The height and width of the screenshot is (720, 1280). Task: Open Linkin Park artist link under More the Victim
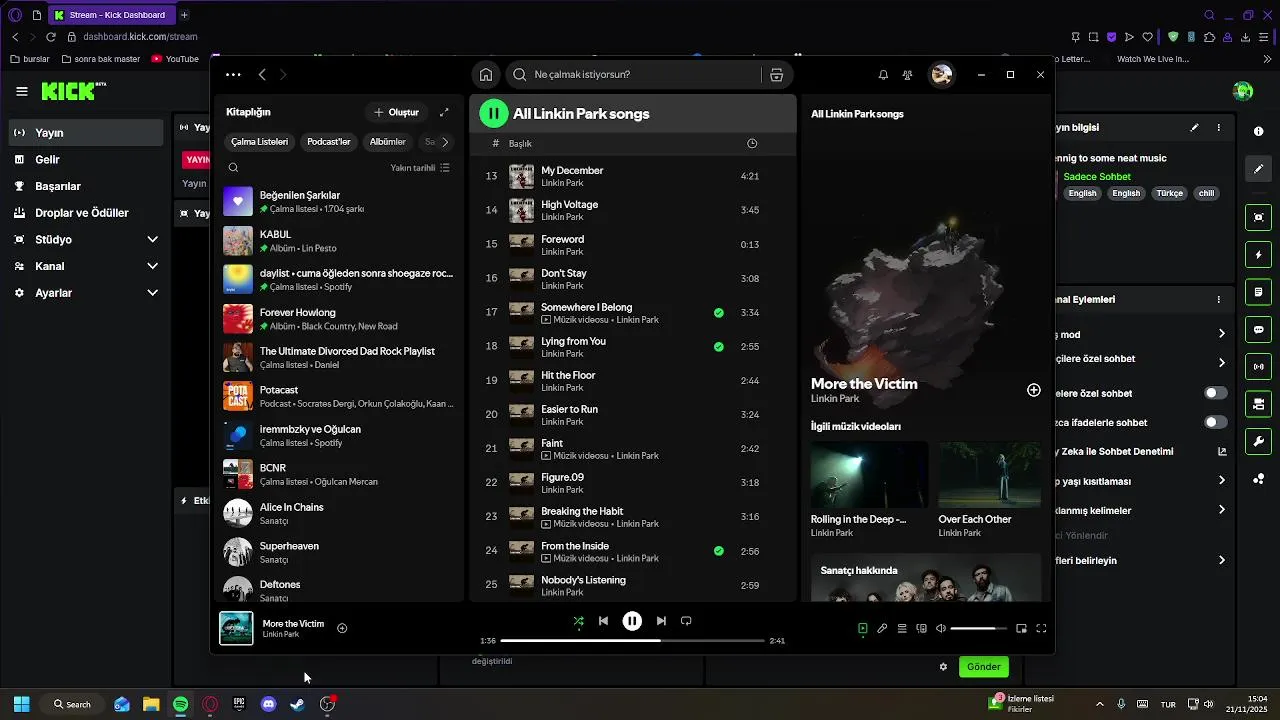pyautogui.click(x=835, y=399)
